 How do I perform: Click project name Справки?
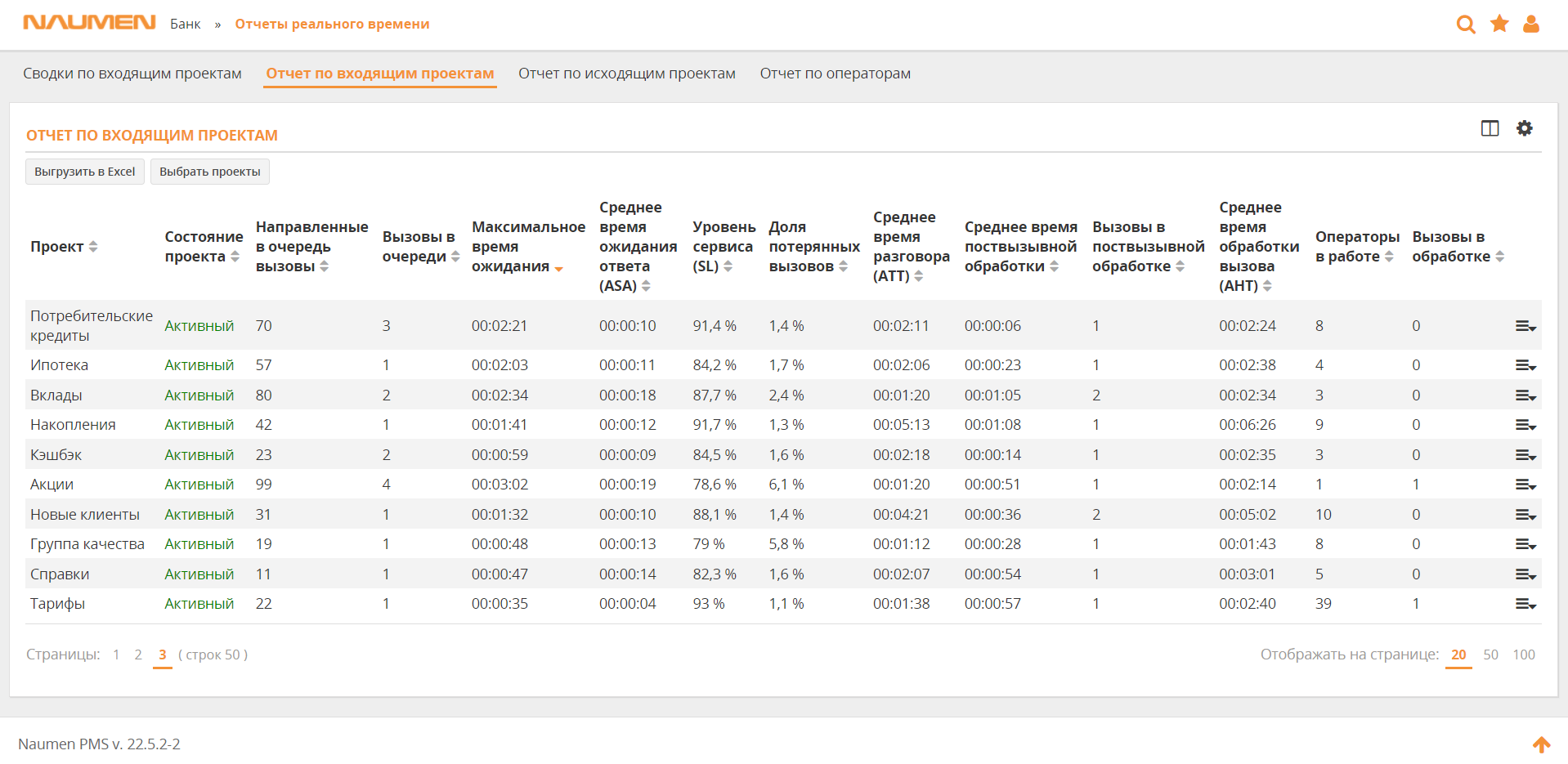click(x=60, y=574)
